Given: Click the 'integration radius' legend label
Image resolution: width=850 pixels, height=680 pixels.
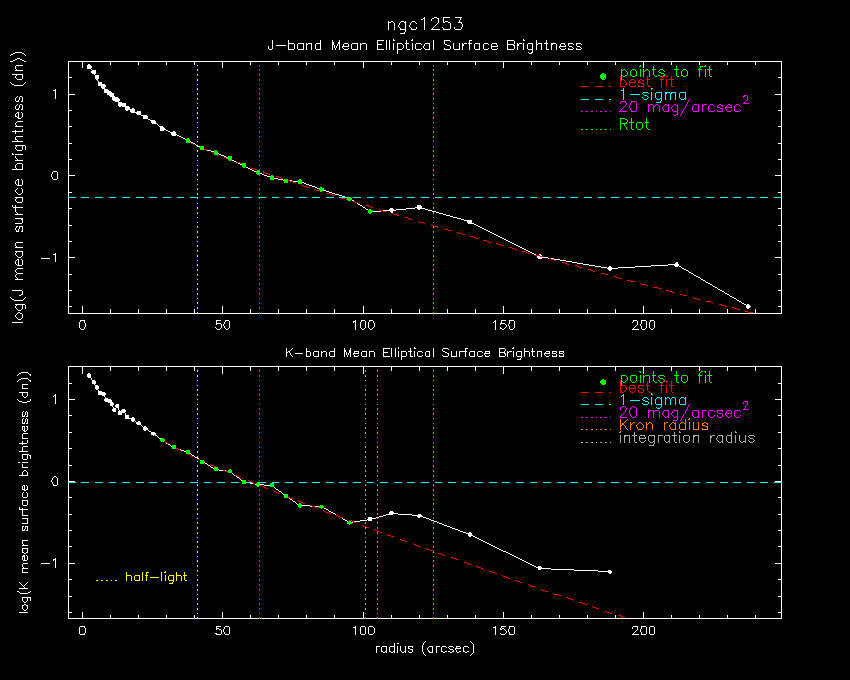Looking at the screenshot, I should click(687, 438).
